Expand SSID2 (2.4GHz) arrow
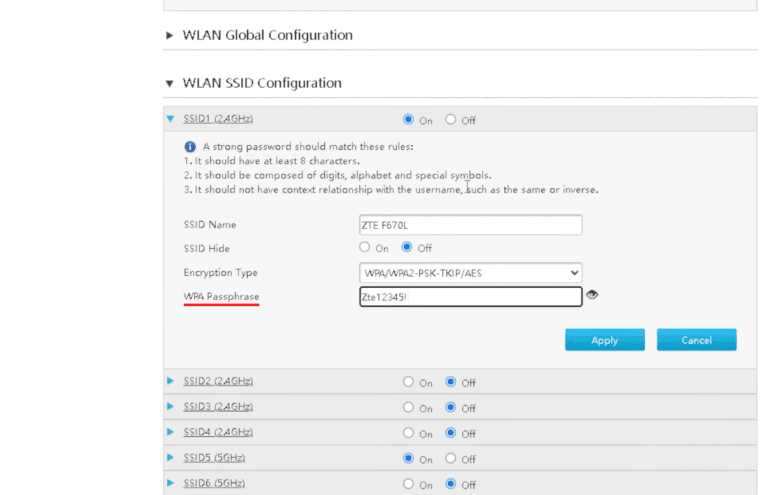Screen dimensions: 768x495 (170, 381)
